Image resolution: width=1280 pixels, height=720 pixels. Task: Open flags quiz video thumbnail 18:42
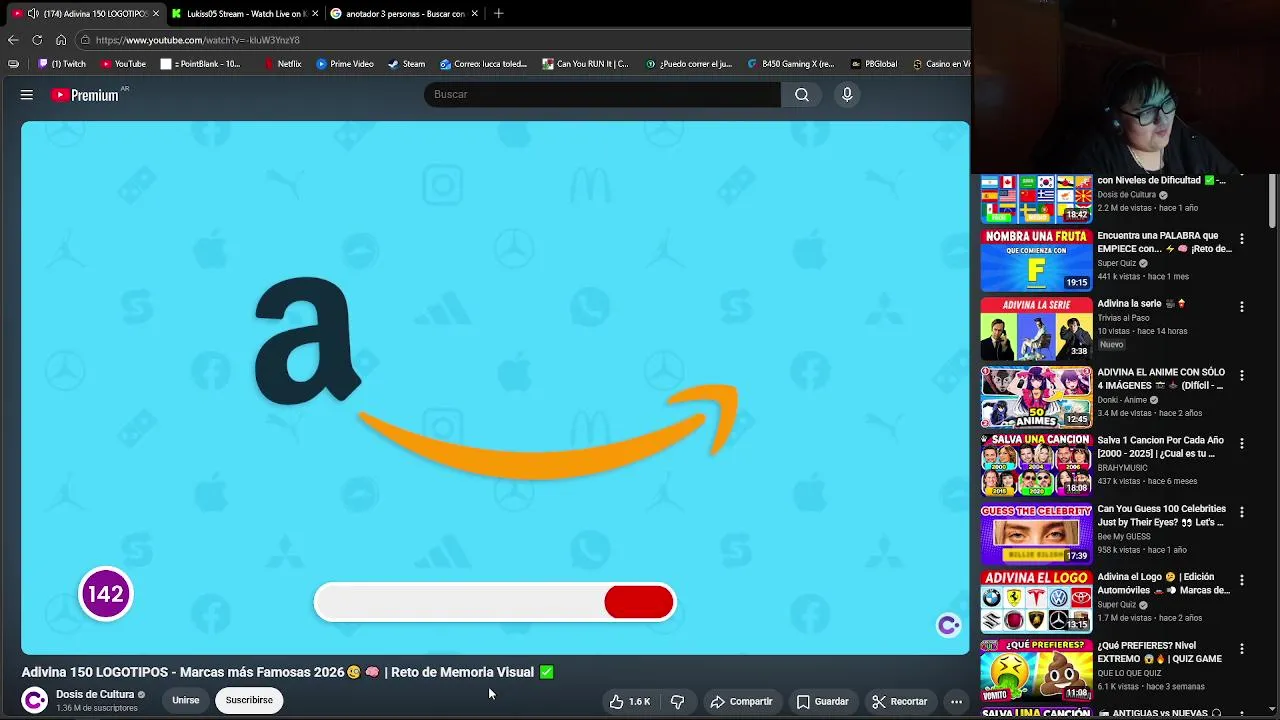1036,199
